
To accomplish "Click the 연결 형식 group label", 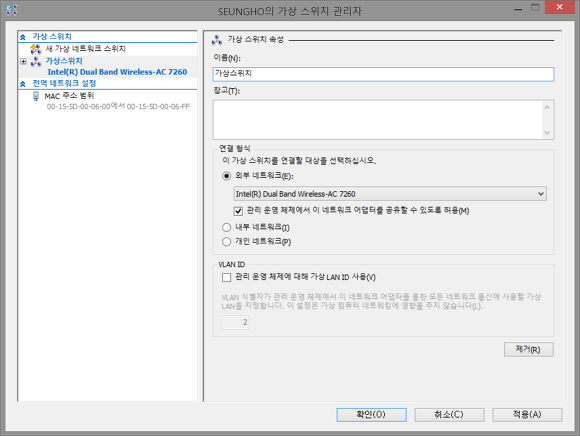I will pyautogui.click(x=235, y=149).
